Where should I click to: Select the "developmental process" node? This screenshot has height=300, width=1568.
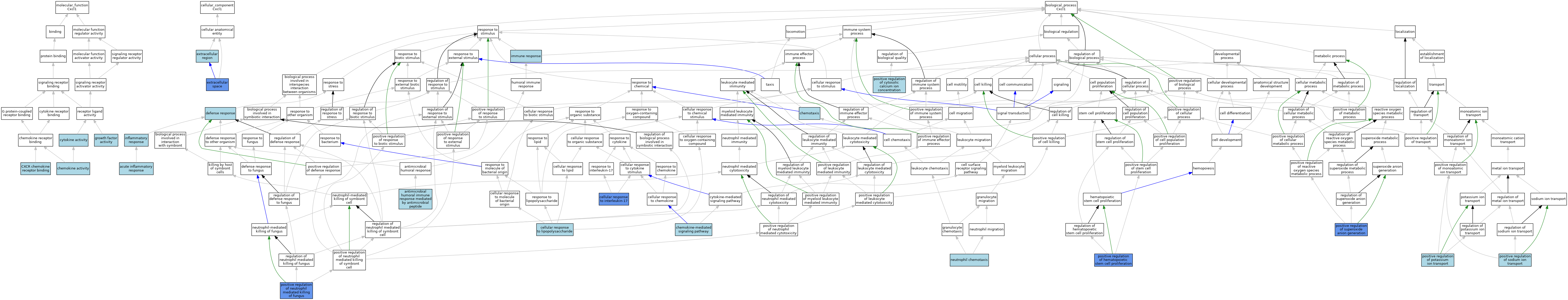(1227, 56)
